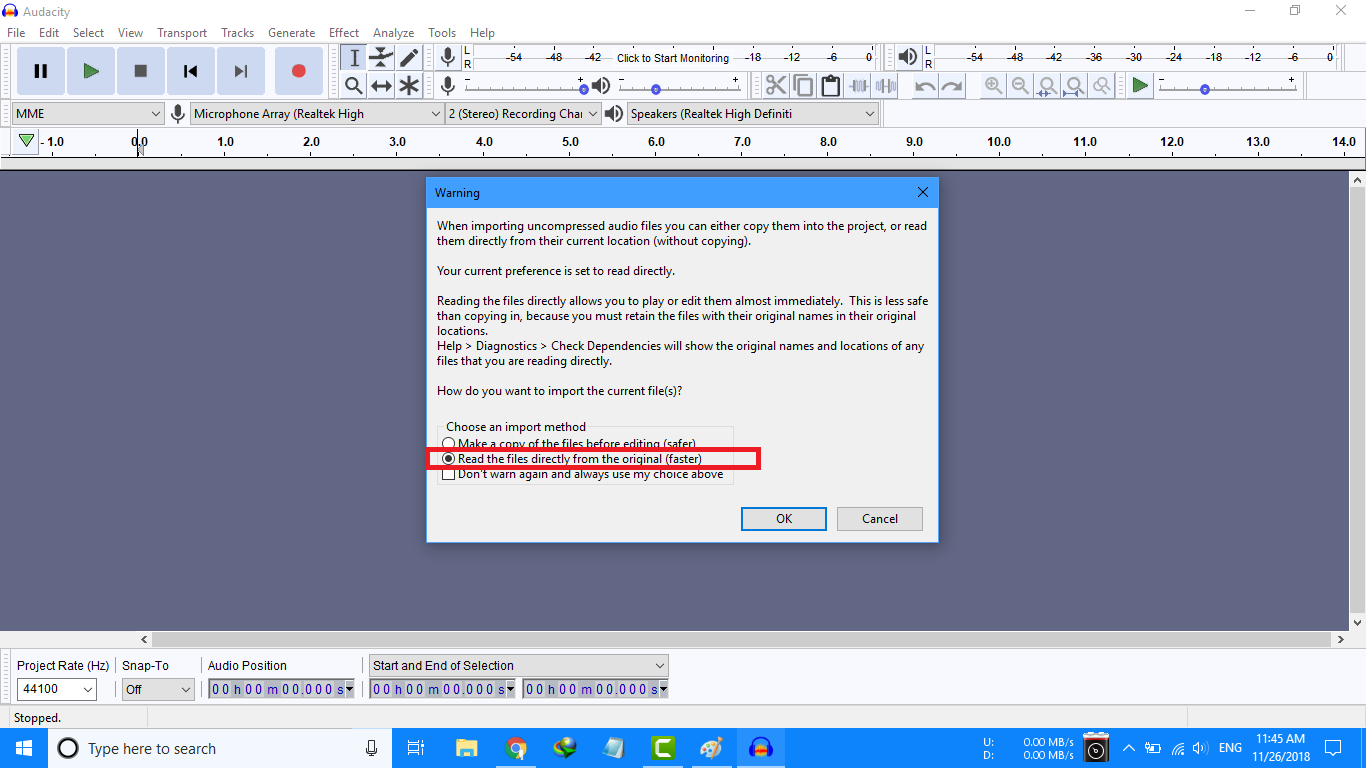The height and width of the screenshot is (768, 1366).
Task: Select the Time Shift tool
Action: 381,86
